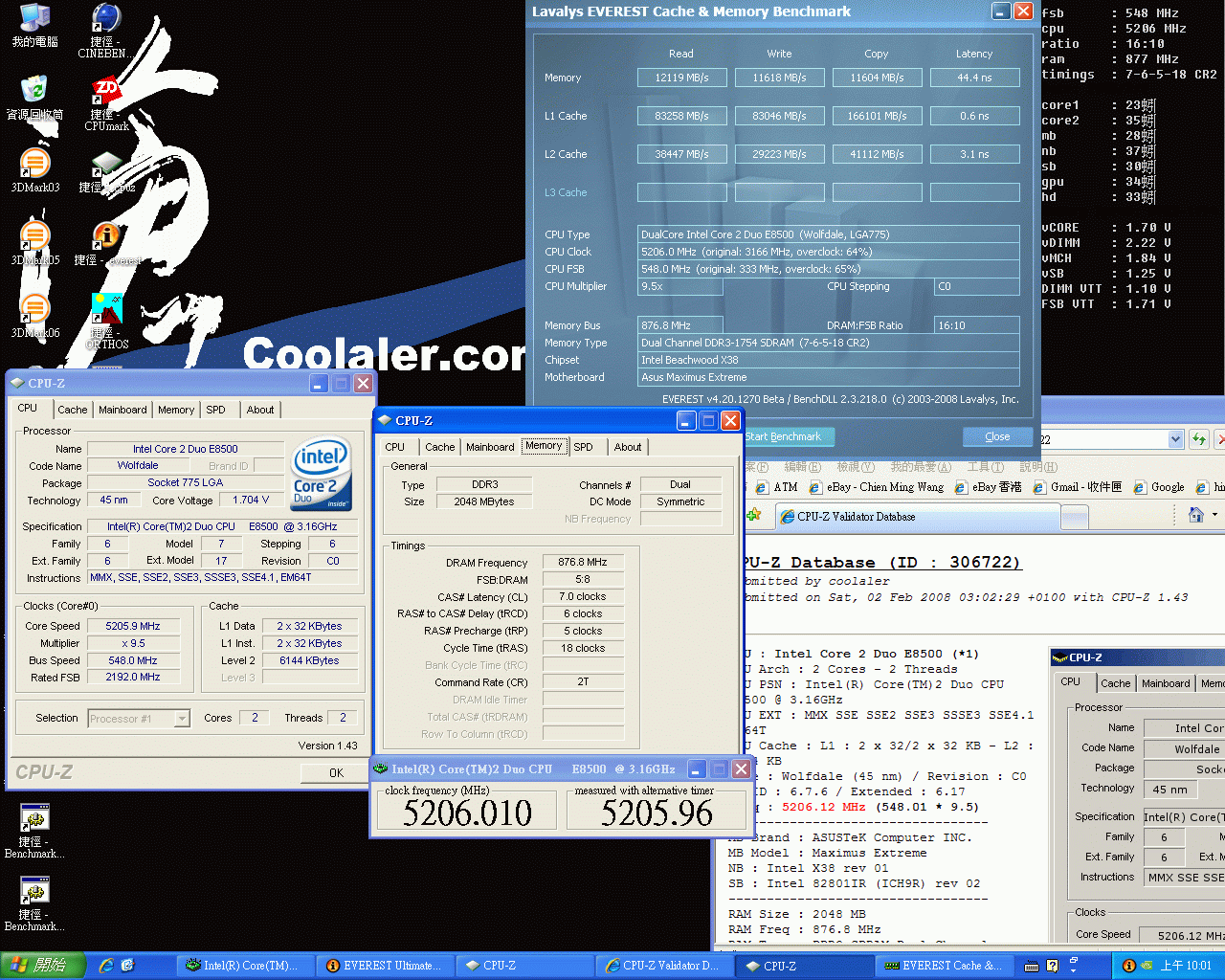Switch to CPU tab in CPU-Z memory window
The height and width of the screenshot is (980, 1225).
(x=395, y=447)
